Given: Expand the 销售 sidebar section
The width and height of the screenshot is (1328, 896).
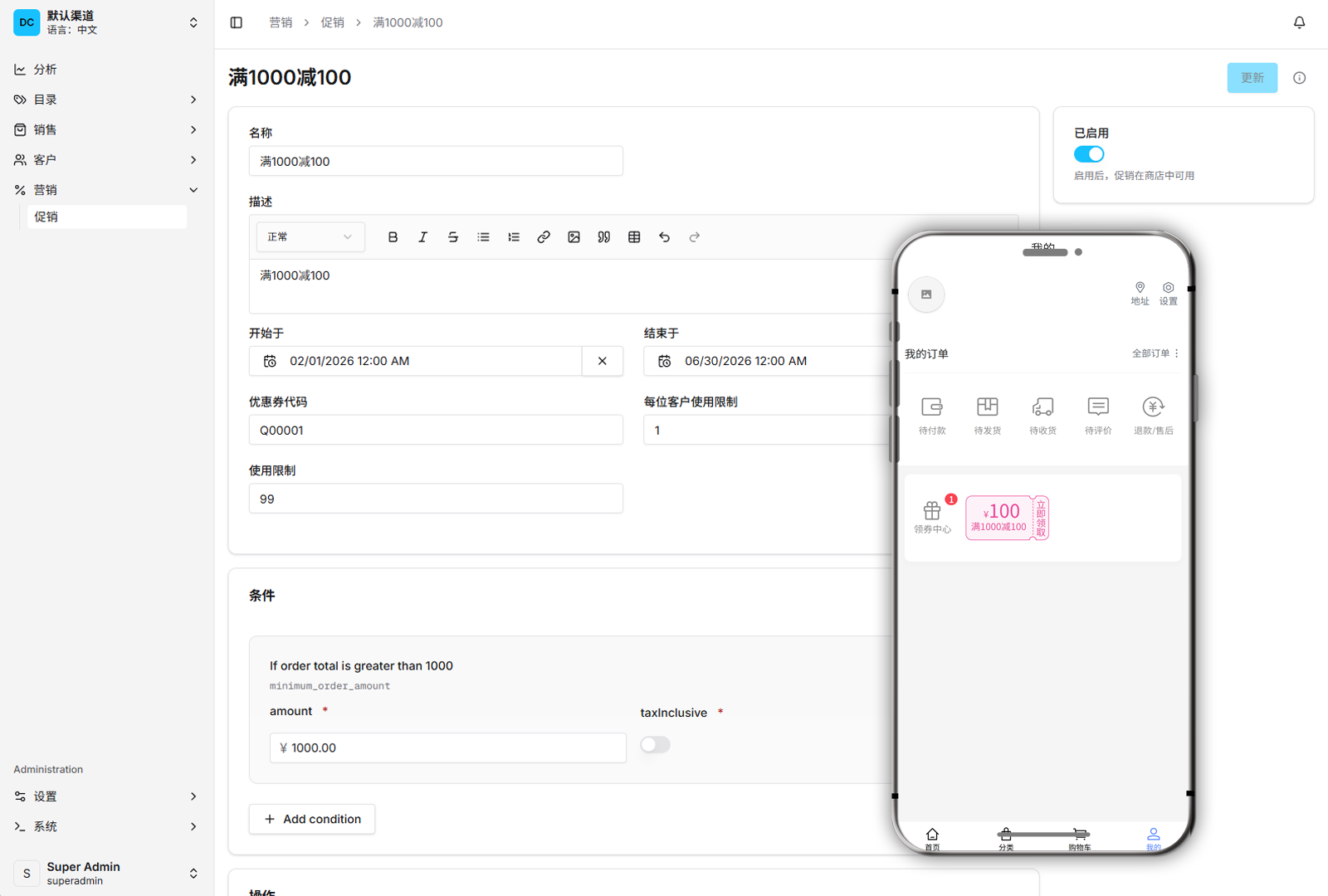Looking at the screenshot, I should [106, 129].
